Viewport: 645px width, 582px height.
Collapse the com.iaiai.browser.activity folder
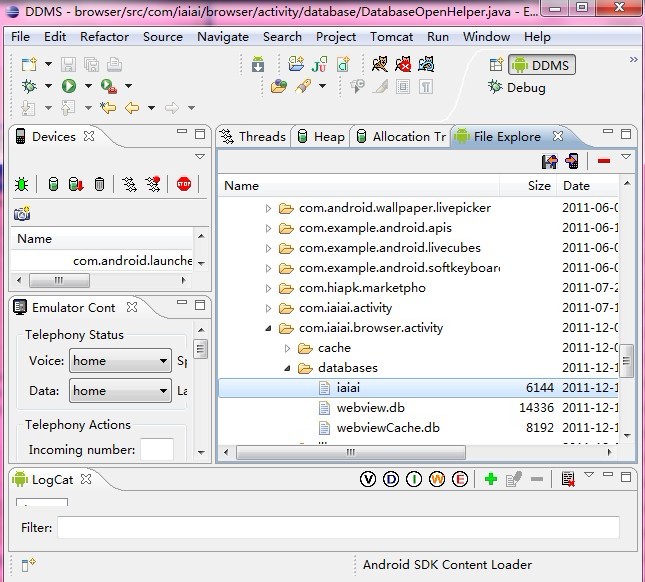(268, 328)
